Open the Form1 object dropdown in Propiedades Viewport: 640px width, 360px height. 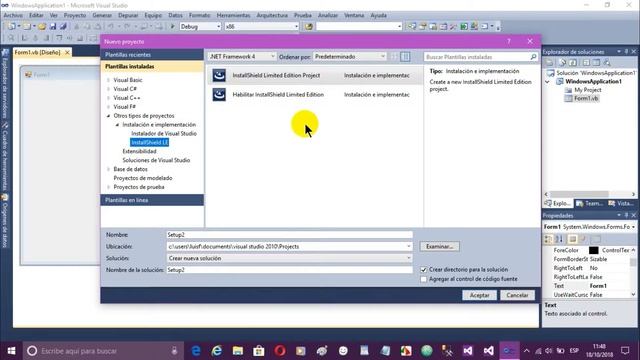633,227
